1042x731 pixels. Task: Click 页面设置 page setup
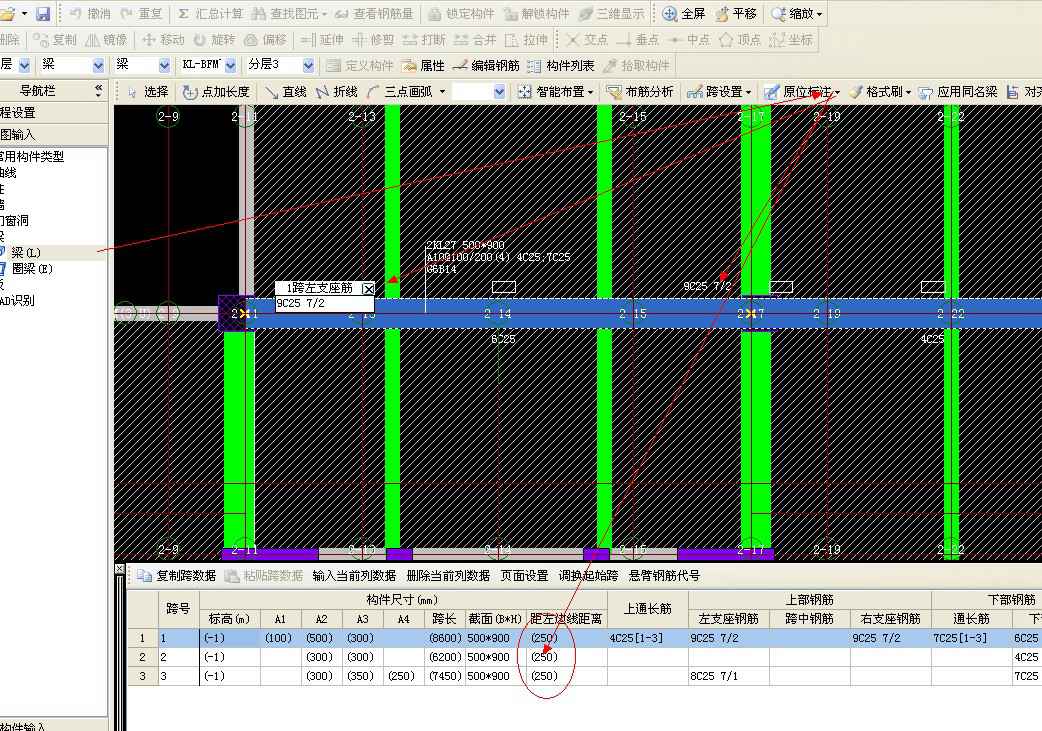[x=524, y=575]
